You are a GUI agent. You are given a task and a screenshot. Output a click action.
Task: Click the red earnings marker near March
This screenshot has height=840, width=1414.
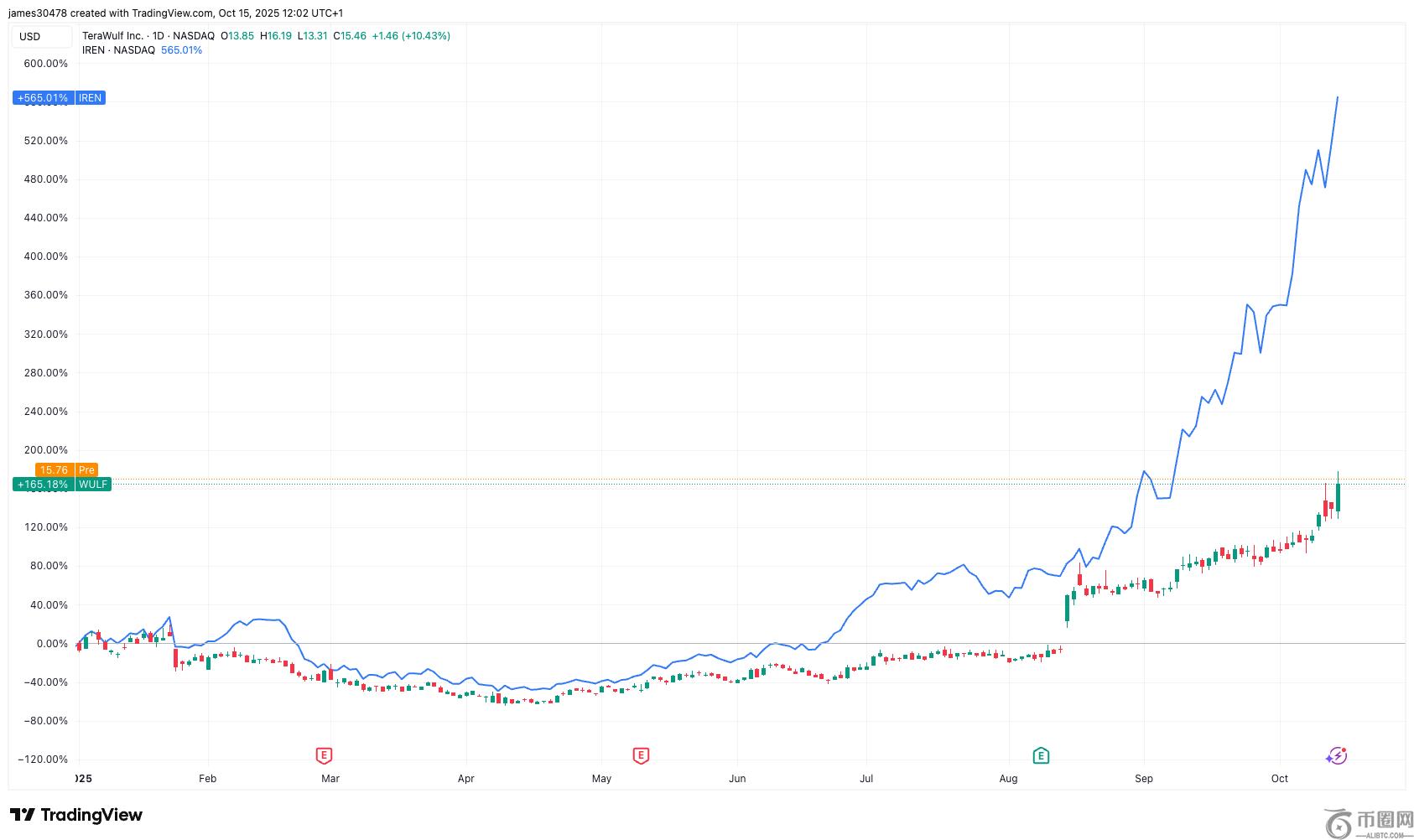324,755
